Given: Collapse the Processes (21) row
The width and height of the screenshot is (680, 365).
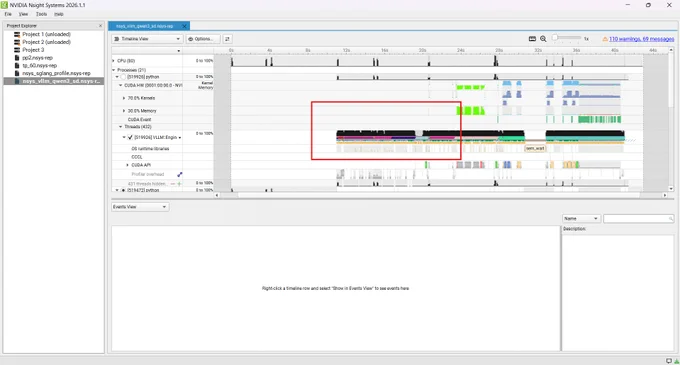Looking at the screenshot, I should [x=114, y=70].
